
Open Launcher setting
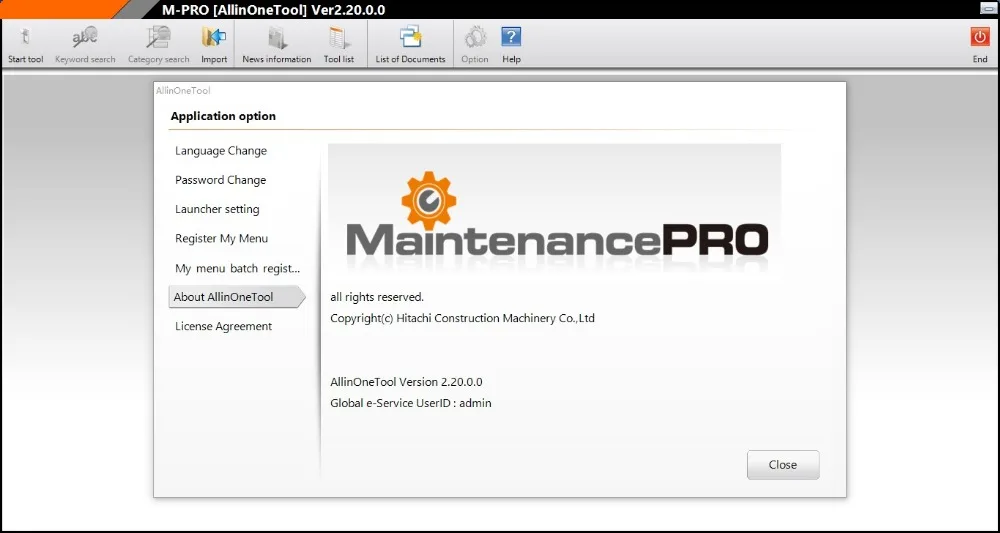(x=217, y=209)
